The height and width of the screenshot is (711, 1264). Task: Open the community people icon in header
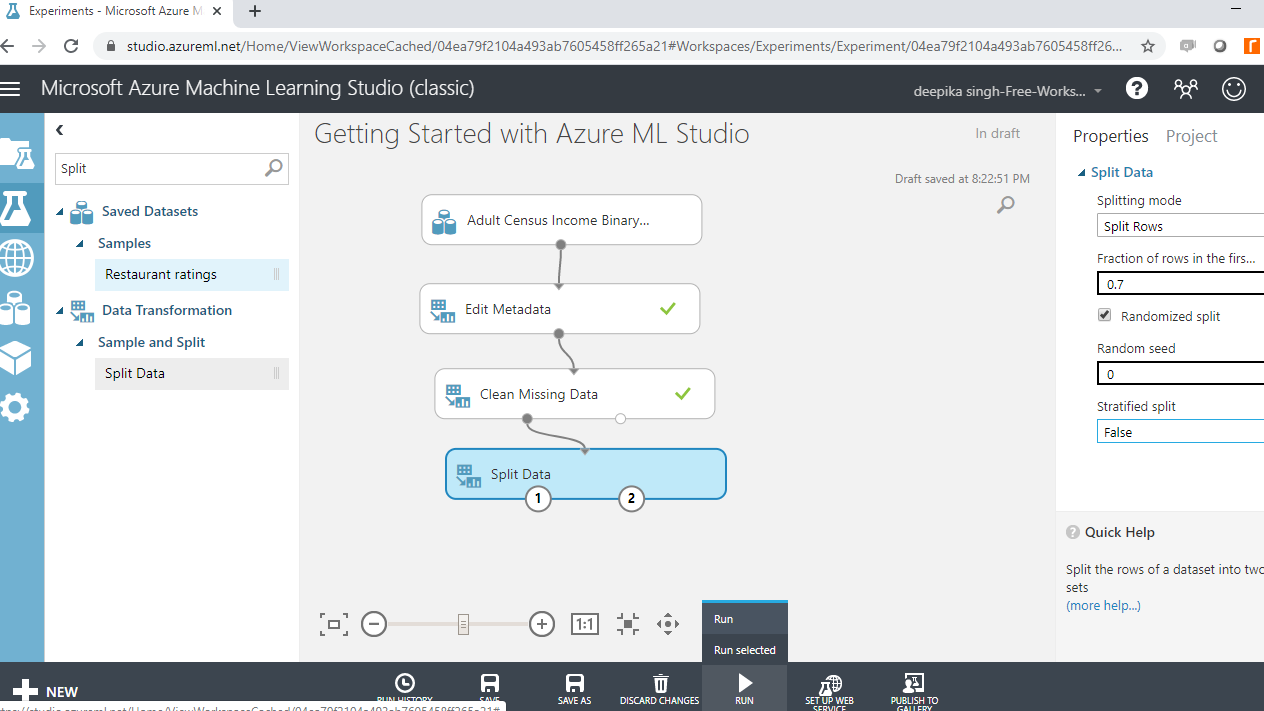(x=1186, y=88)
